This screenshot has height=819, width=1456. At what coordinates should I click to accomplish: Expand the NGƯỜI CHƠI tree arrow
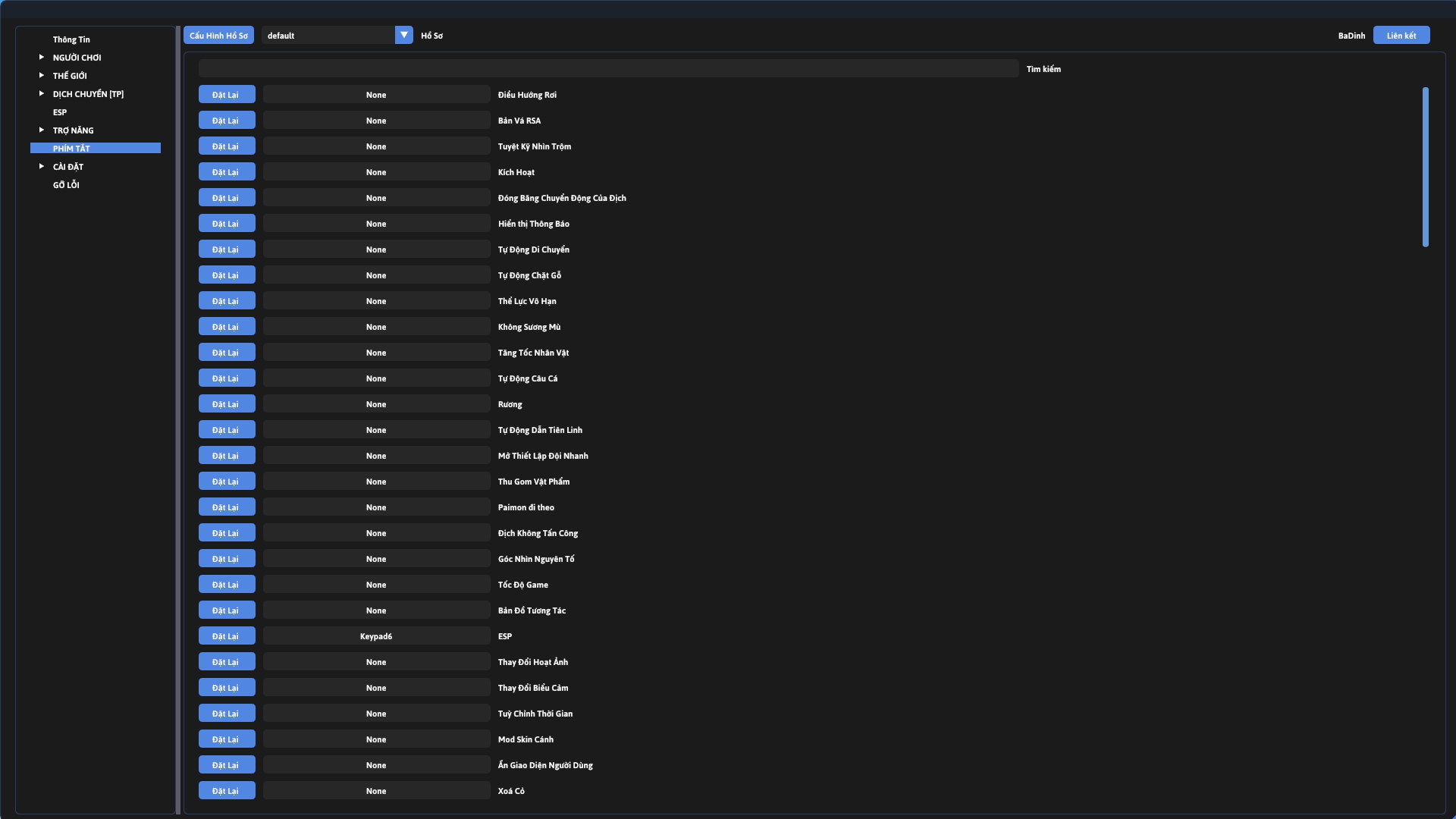click(42, 57)
